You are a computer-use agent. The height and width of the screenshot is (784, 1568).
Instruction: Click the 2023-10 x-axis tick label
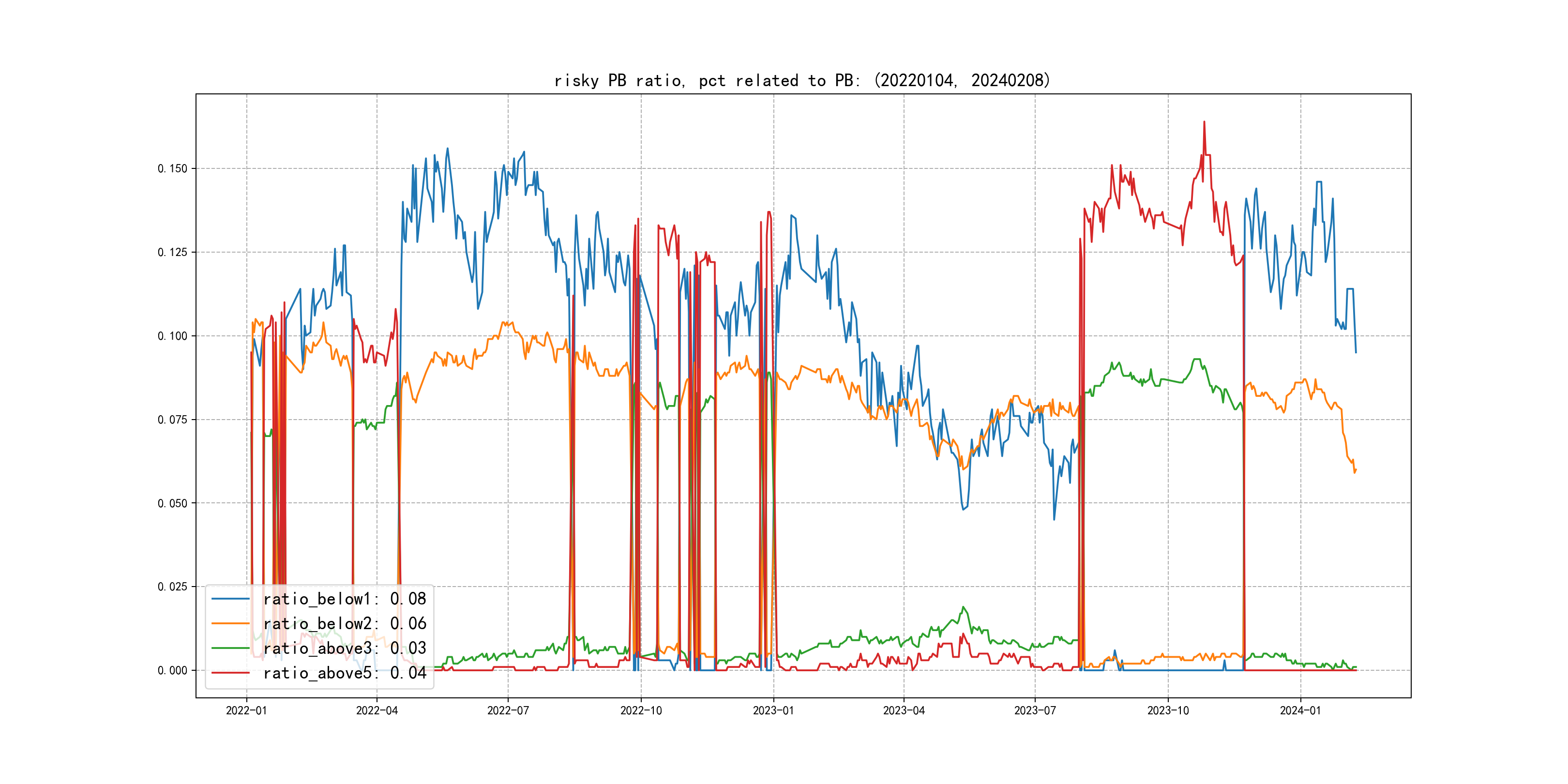click(x=1168, y=710)
